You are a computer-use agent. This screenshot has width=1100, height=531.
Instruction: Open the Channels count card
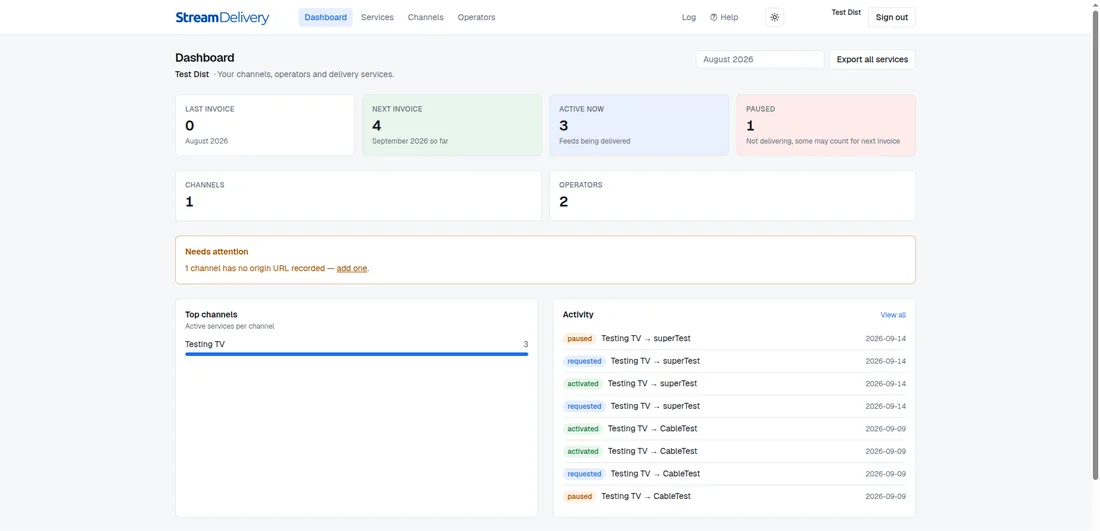358,196
